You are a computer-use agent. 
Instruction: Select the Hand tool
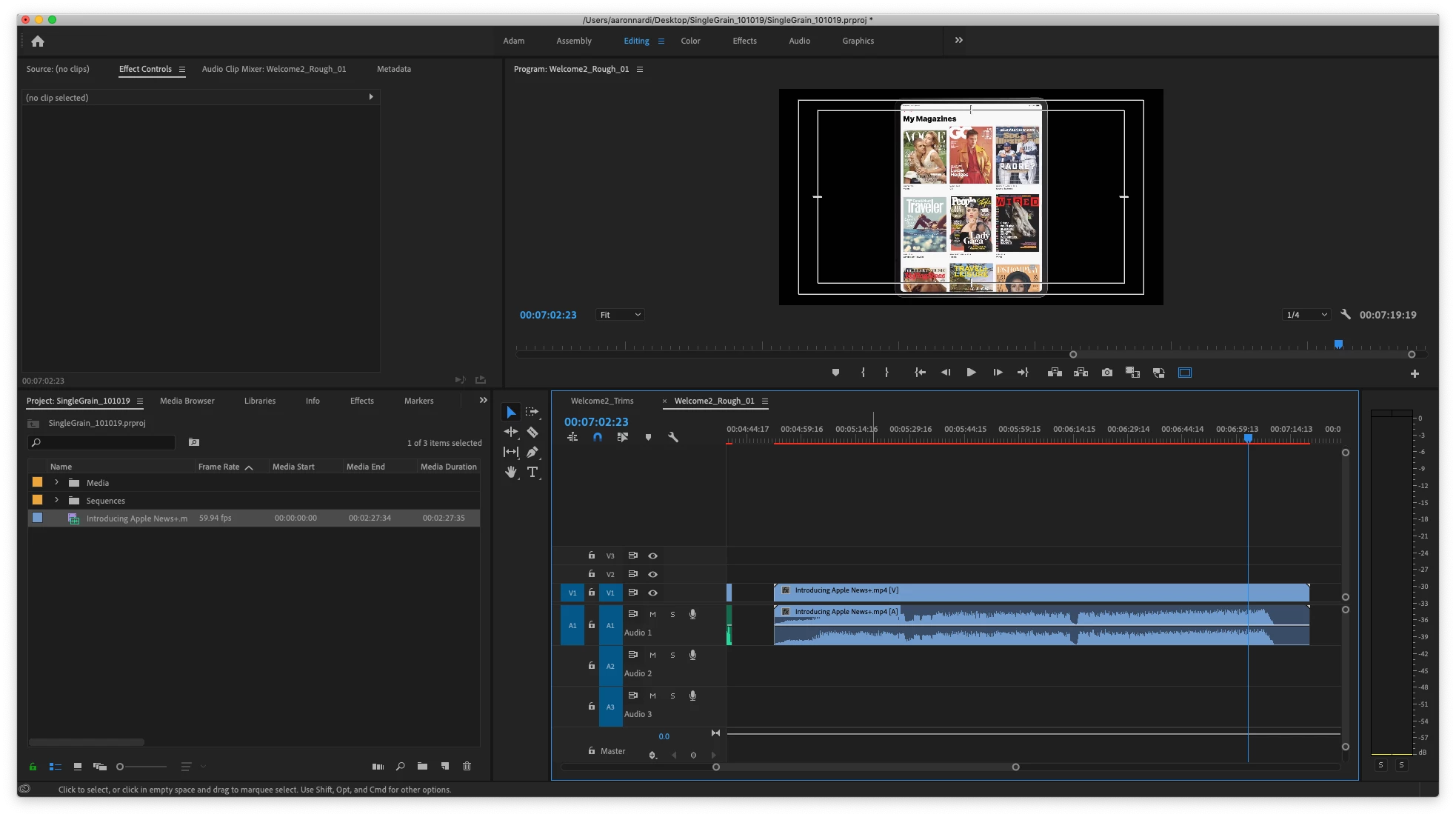[510, 472]
